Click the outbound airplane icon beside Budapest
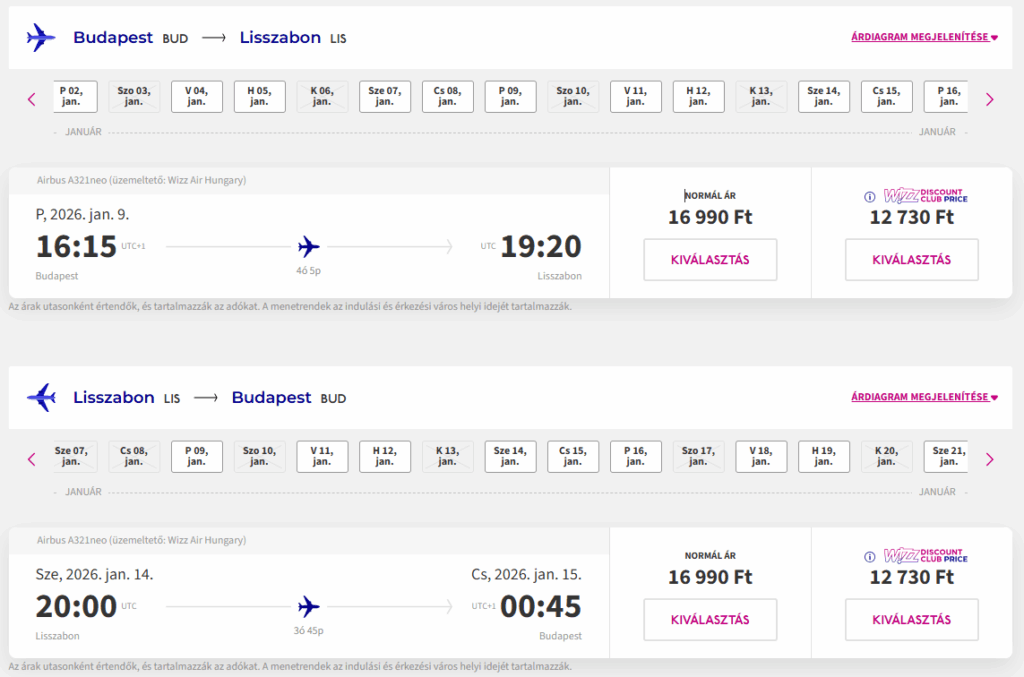Image resolution: width=1024 pixels, height=677 pixels. click(41, 38)
